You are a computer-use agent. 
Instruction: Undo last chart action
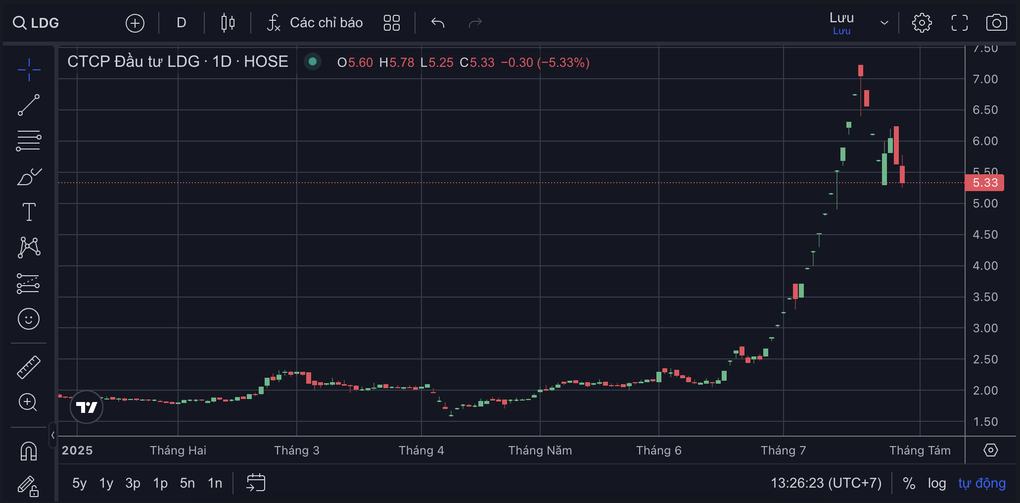pos(438,23)
